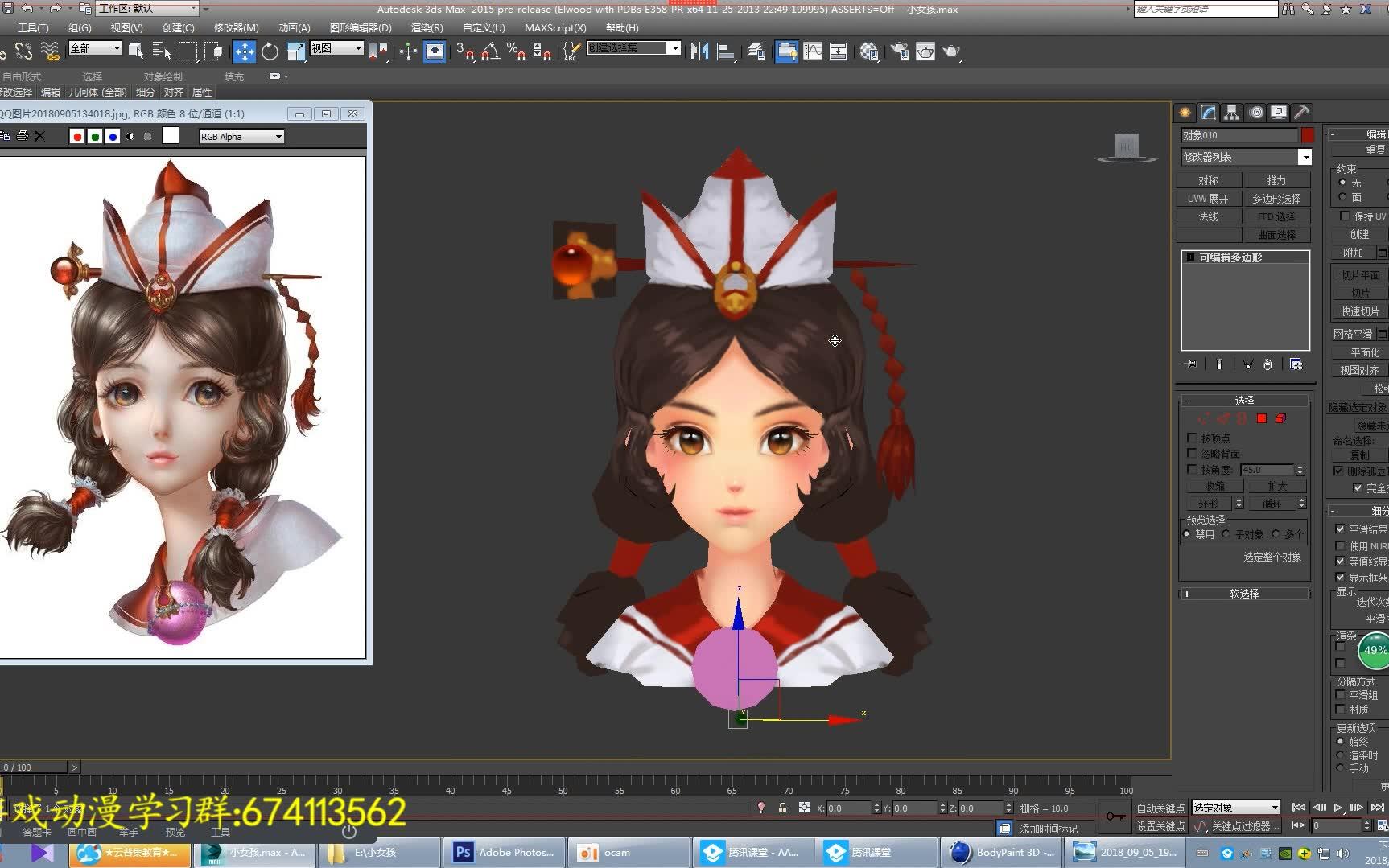This screenshot has width=1389, height=868.
Task: Activate the Mirror tool
Action: (699, 51)
